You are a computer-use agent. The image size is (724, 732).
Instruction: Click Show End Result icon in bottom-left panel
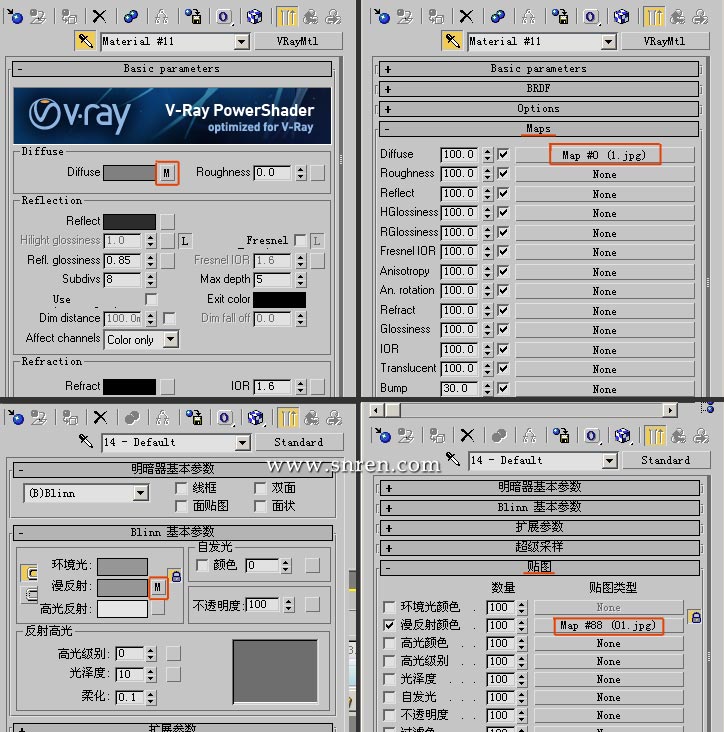tap(288, 417)
